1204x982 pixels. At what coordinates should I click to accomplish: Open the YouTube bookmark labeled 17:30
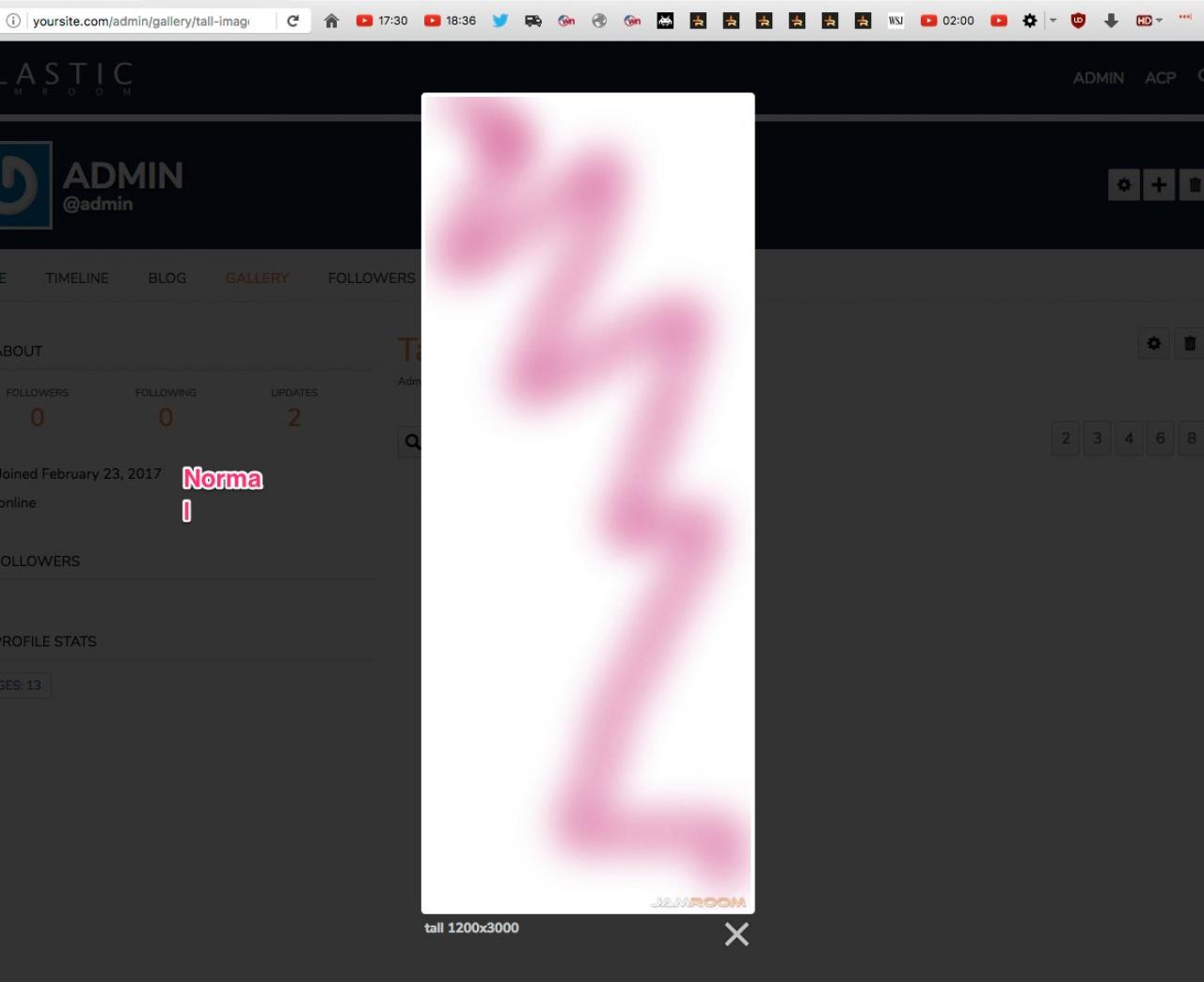click(x=382, y=21)
